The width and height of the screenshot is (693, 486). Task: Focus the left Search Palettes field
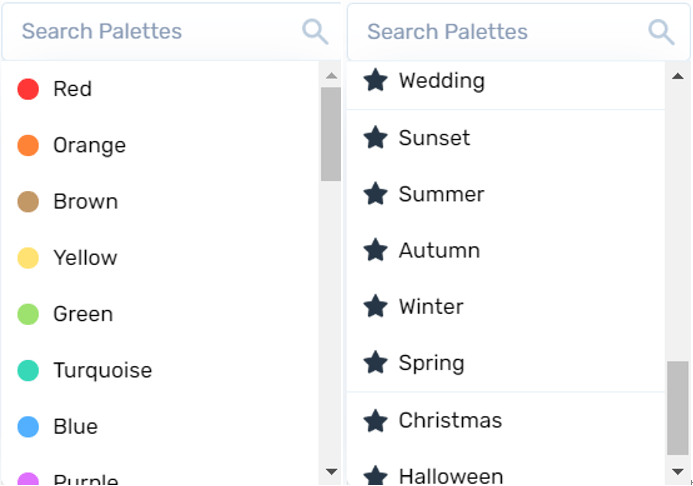point(171,32)
